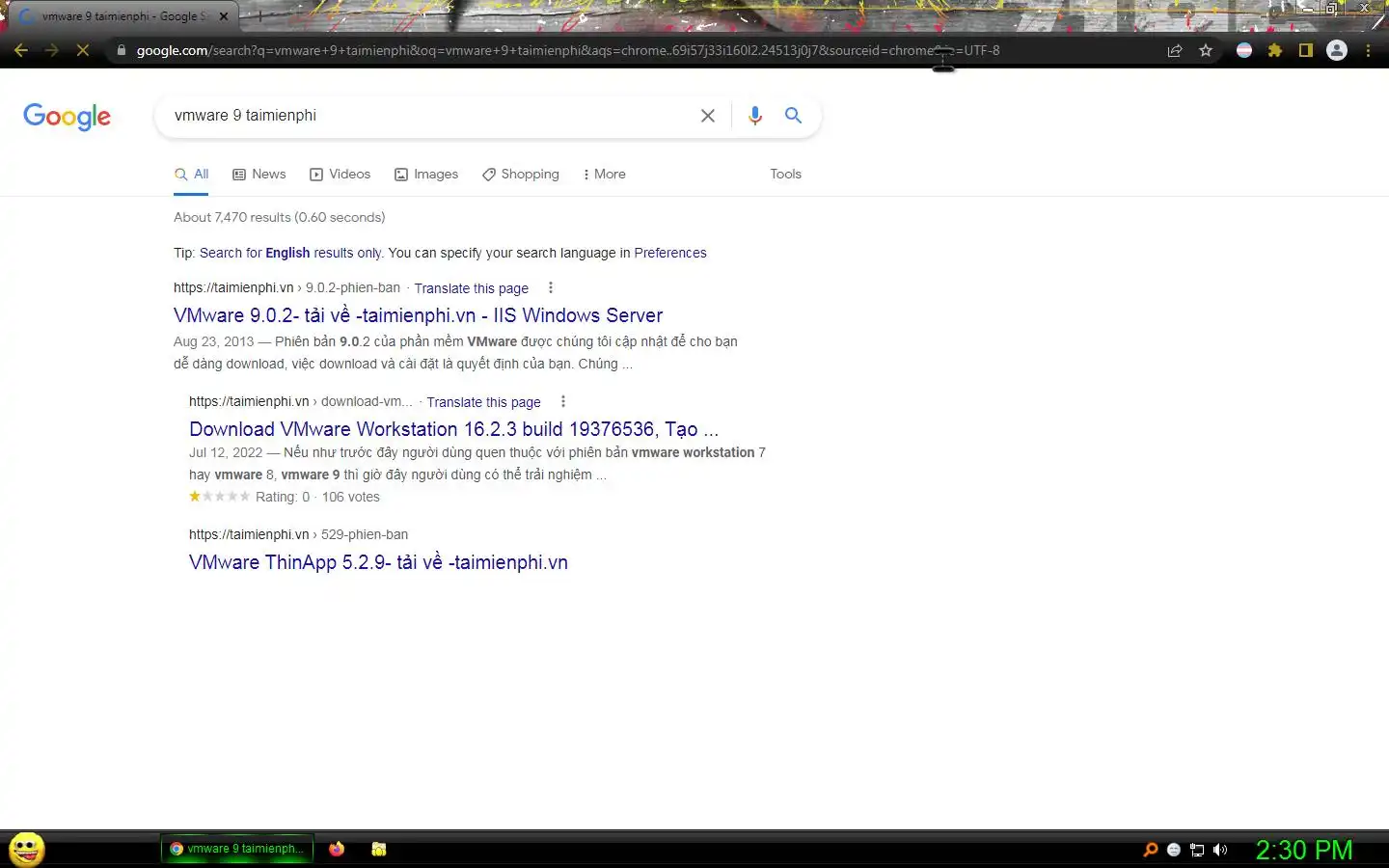The image size is (1389, 868).
Task: Open the orange search tray icon
Action: tap(1151, 850)
